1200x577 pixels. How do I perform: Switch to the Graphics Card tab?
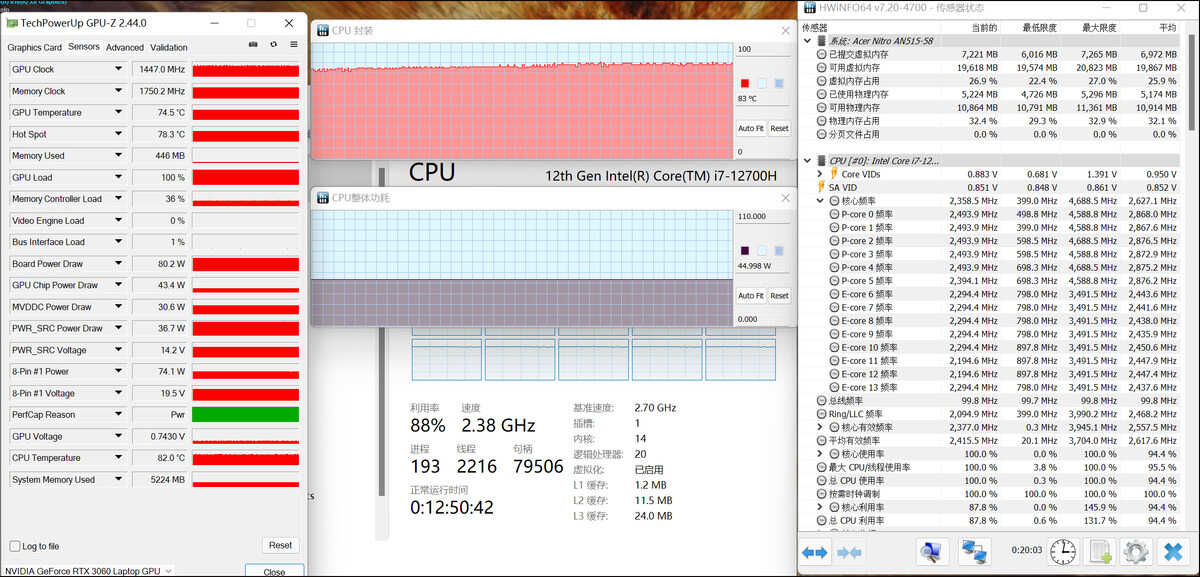34,47
